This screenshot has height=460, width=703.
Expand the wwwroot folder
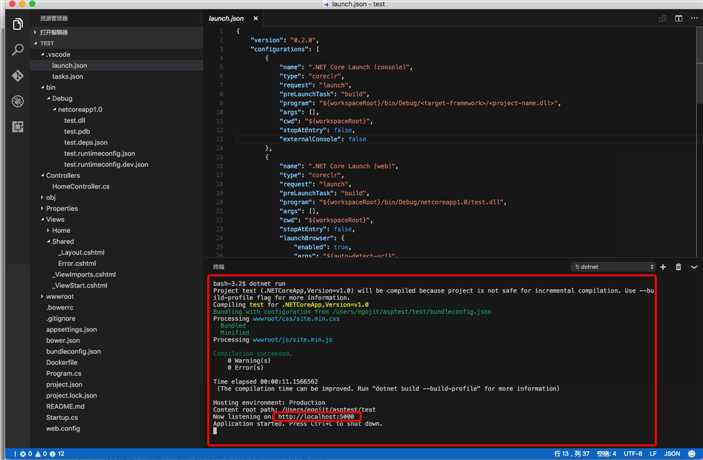pos(59,296)
